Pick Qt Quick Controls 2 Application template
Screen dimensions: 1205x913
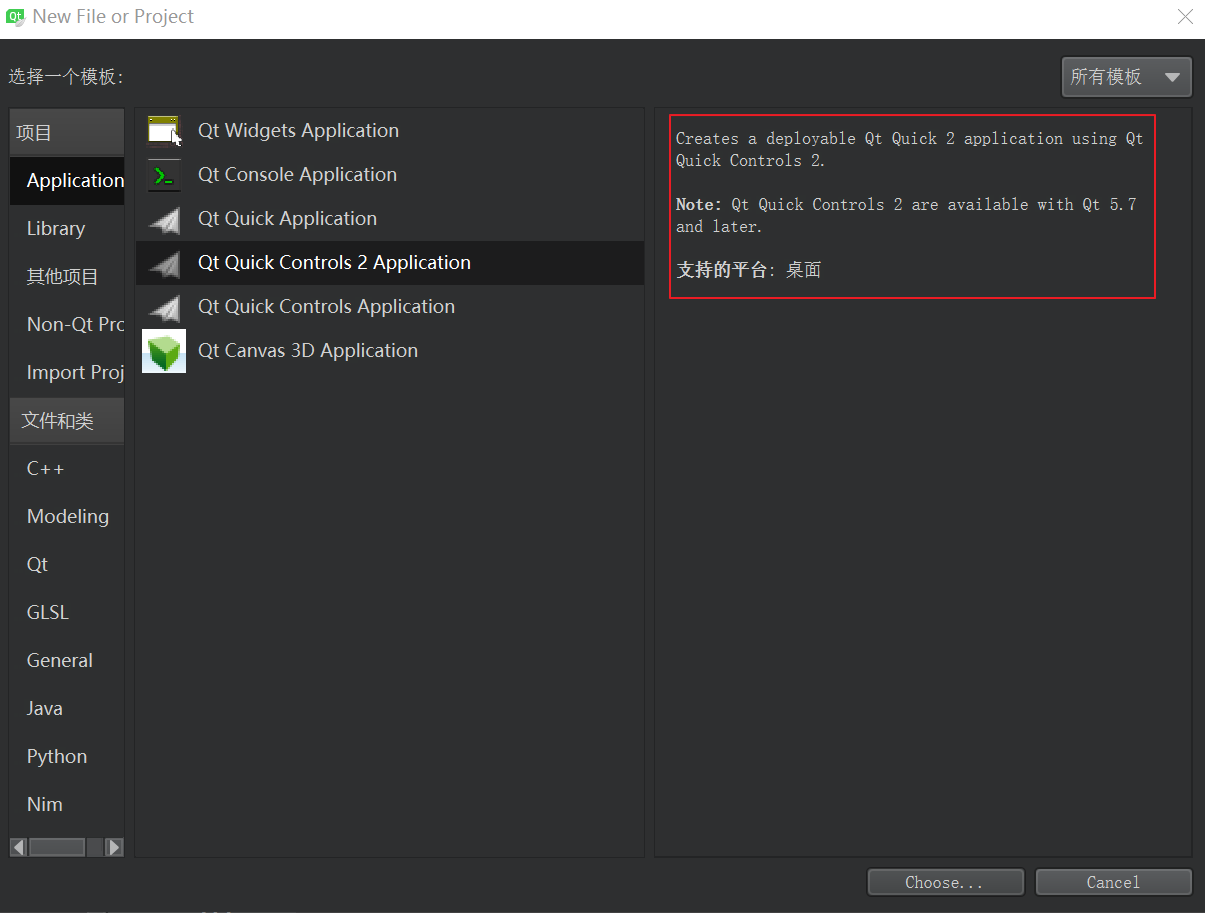coord(390,263)
